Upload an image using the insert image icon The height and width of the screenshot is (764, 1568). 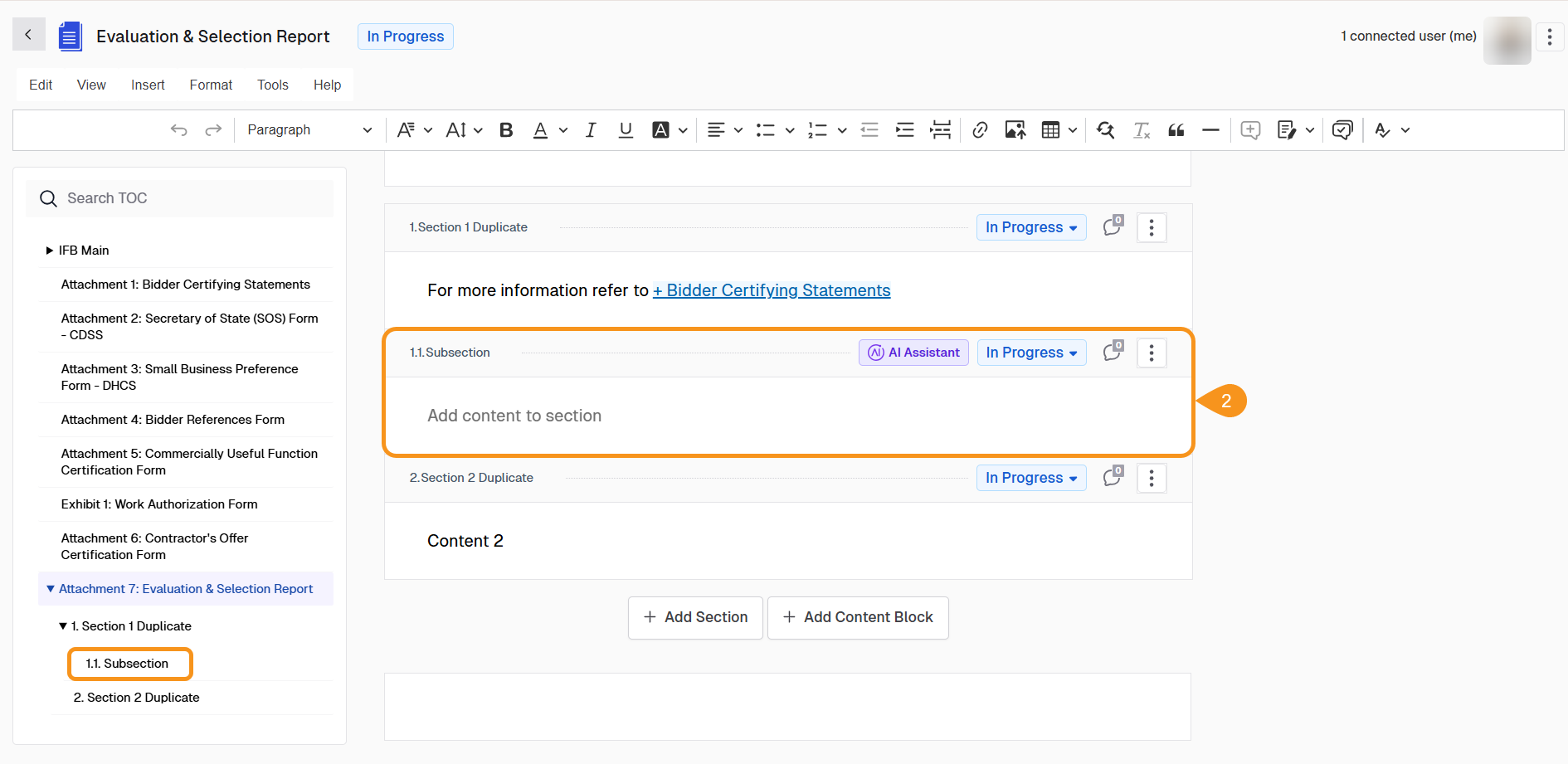point(1015,129)
